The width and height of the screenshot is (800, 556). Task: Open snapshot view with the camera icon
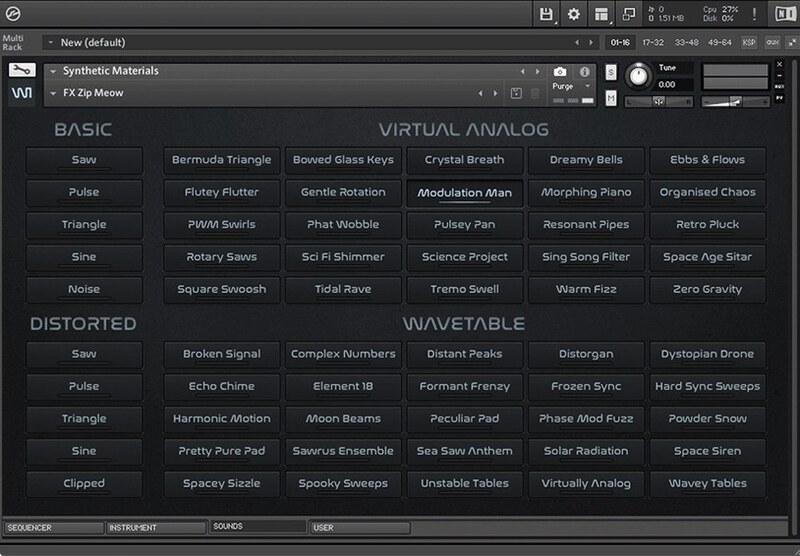[559, 72]
